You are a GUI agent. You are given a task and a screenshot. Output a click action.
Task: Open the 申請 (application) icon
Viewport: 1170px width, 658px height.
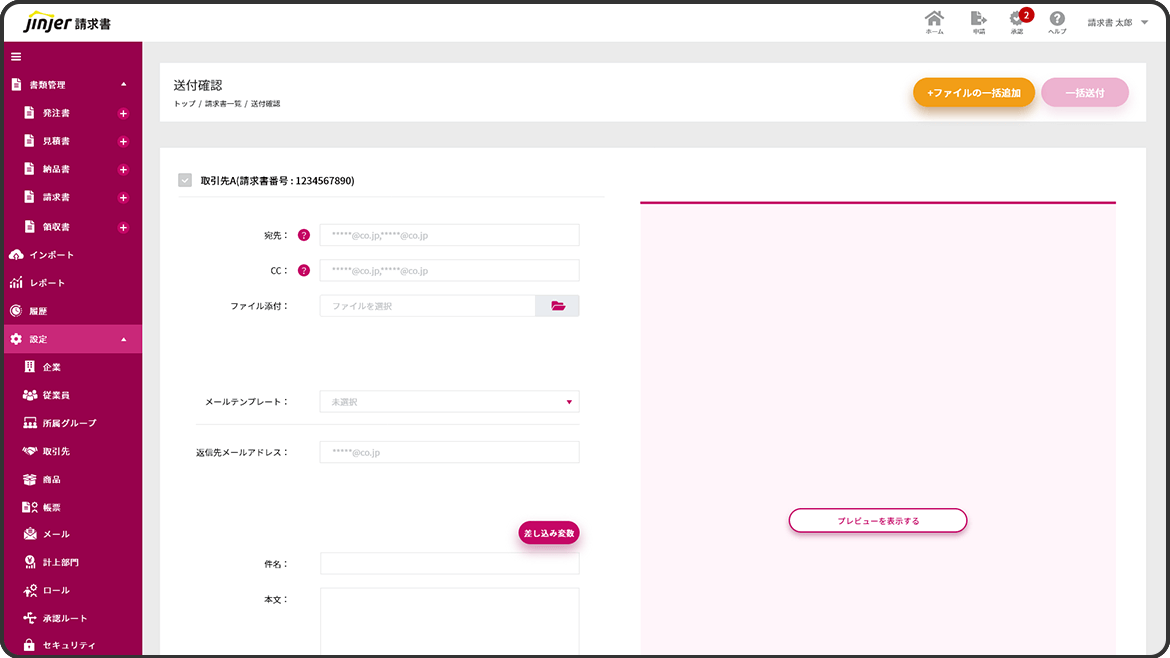[x=978, y=21]
